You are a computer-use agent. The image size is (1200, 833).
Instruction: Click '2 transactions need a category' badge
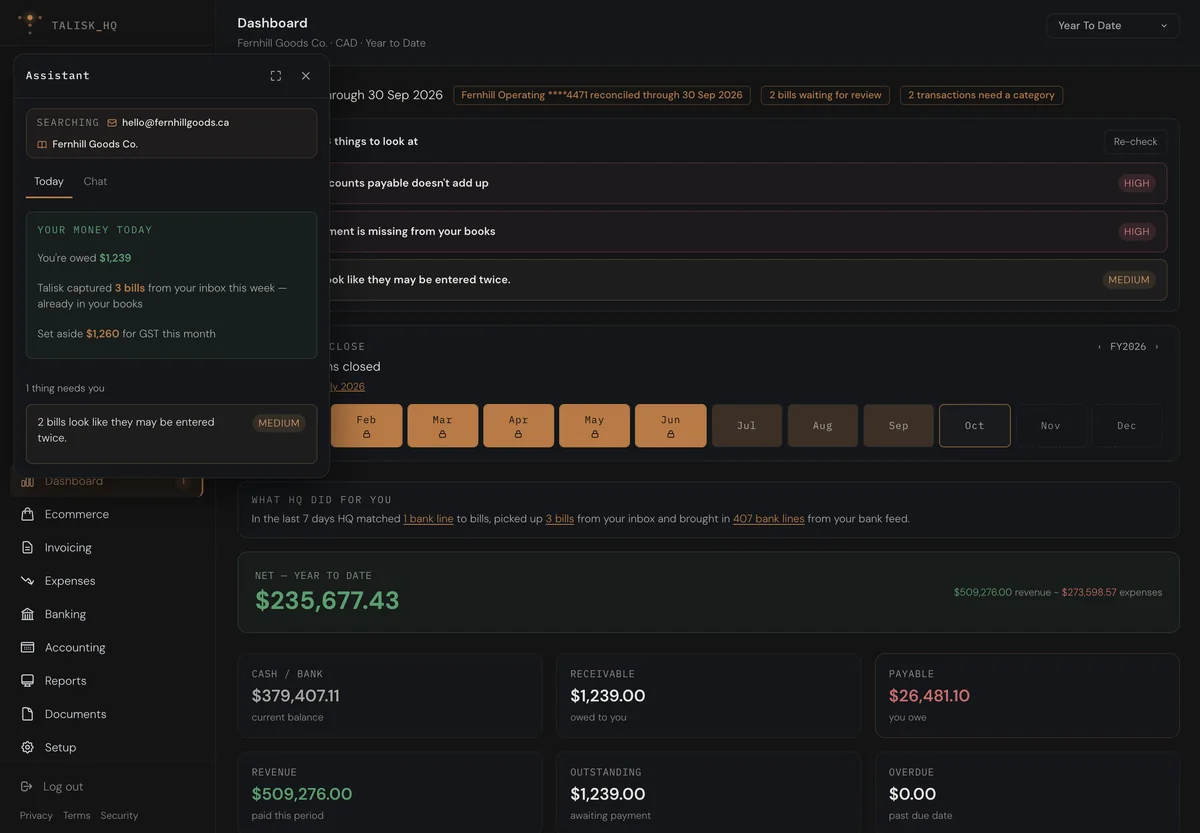(x=981, y=95)
